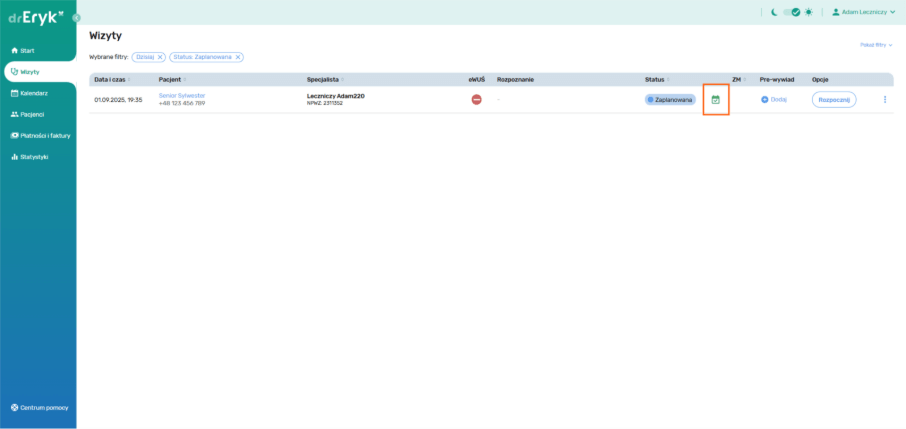Click the Opcje column header
Image resolution: width=906 pixels, height=429 pixels.
(820, 79)
